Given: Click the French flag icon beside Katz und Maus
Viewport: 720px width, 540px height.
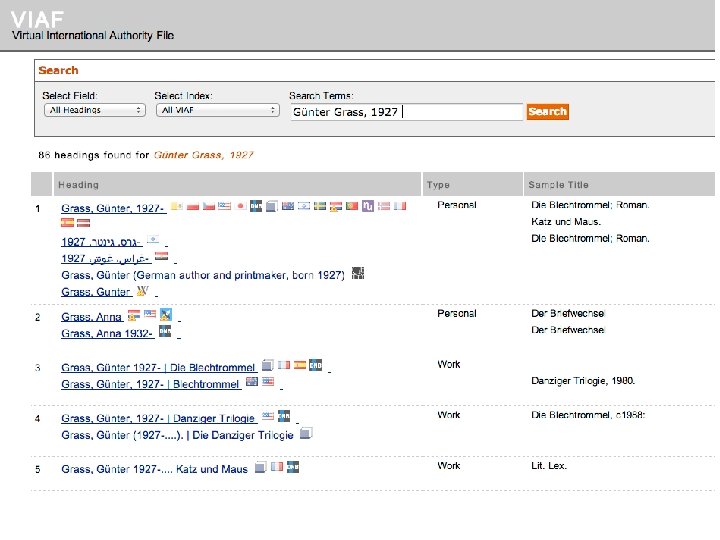Looking at the screenshot, I should (277, 467).
